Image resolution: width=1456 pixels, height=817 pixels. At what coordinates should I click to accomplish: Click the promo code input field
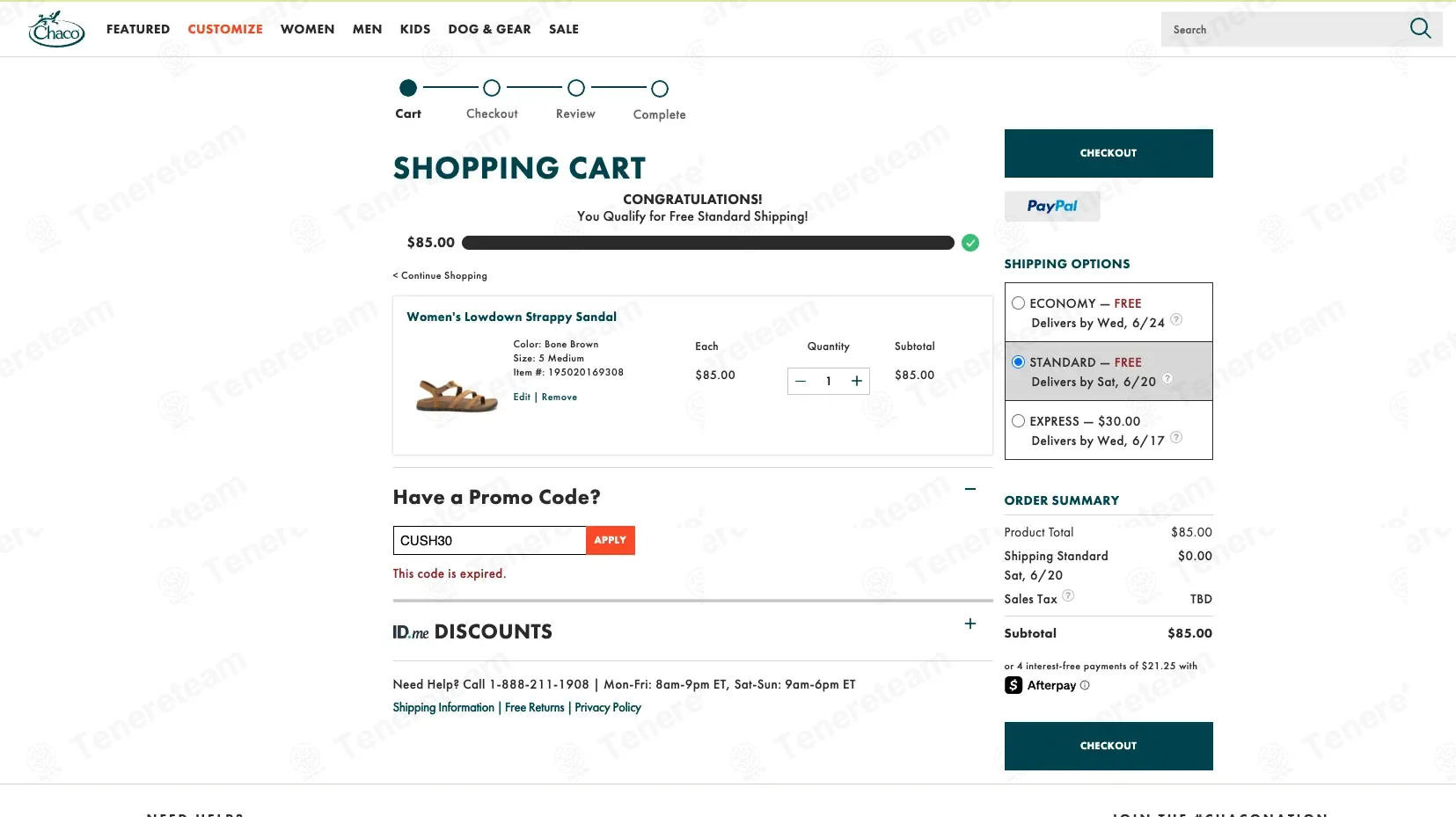click(x=489, y=540)
